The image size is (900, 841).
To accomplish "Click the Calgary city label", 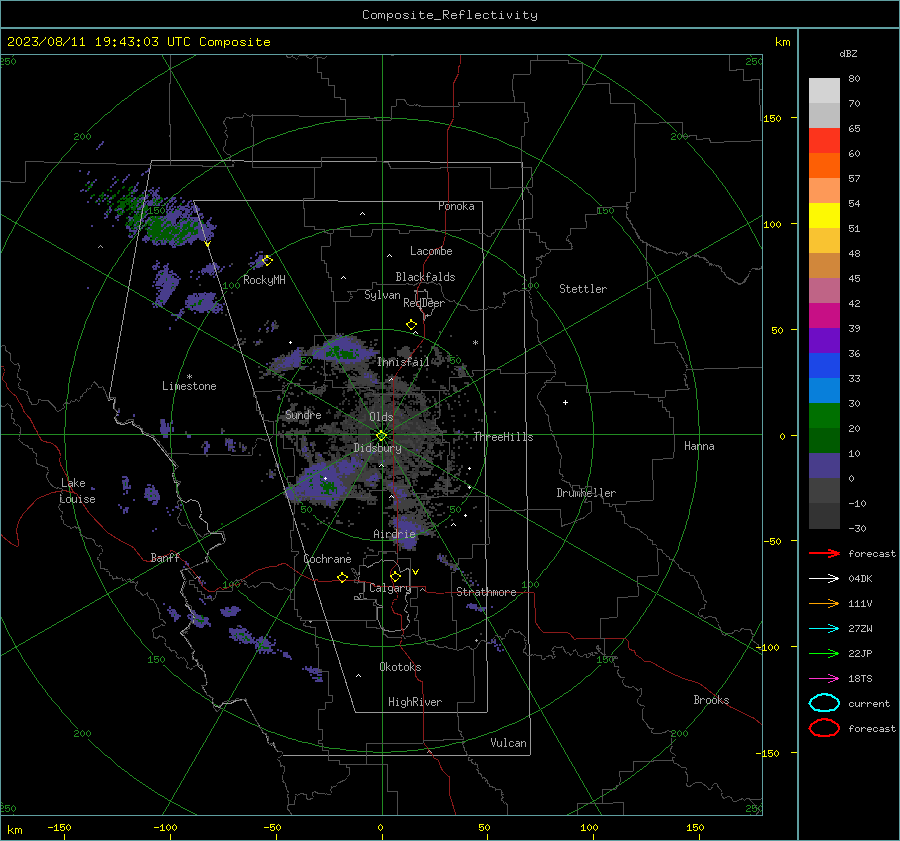I will [390, 588].
